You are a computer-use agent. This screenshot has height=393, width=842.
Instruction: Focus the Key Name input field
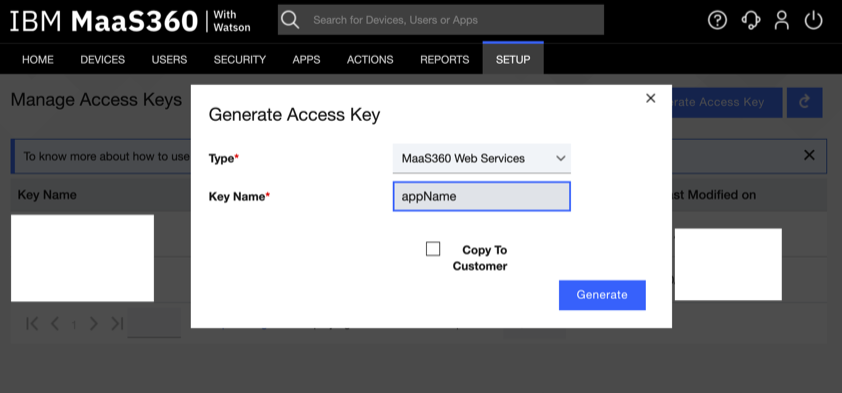click(482, 196)
